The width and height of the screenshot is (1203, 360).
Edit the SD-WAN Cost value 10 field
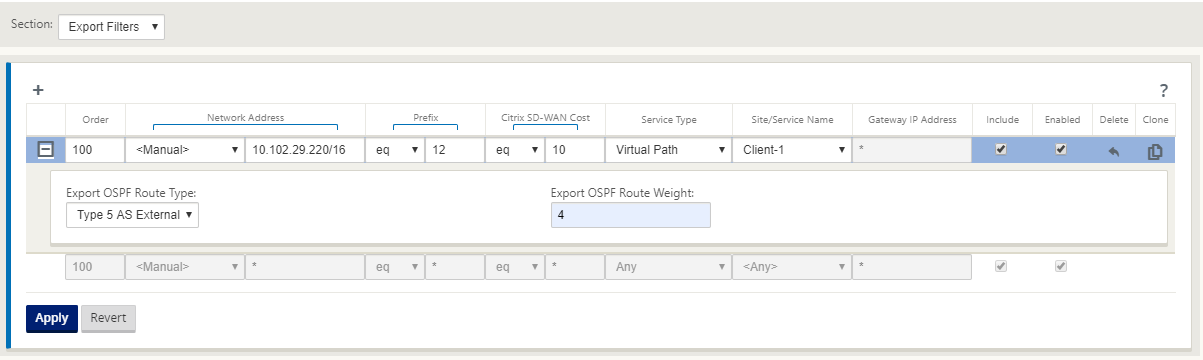tap(574, 150)
